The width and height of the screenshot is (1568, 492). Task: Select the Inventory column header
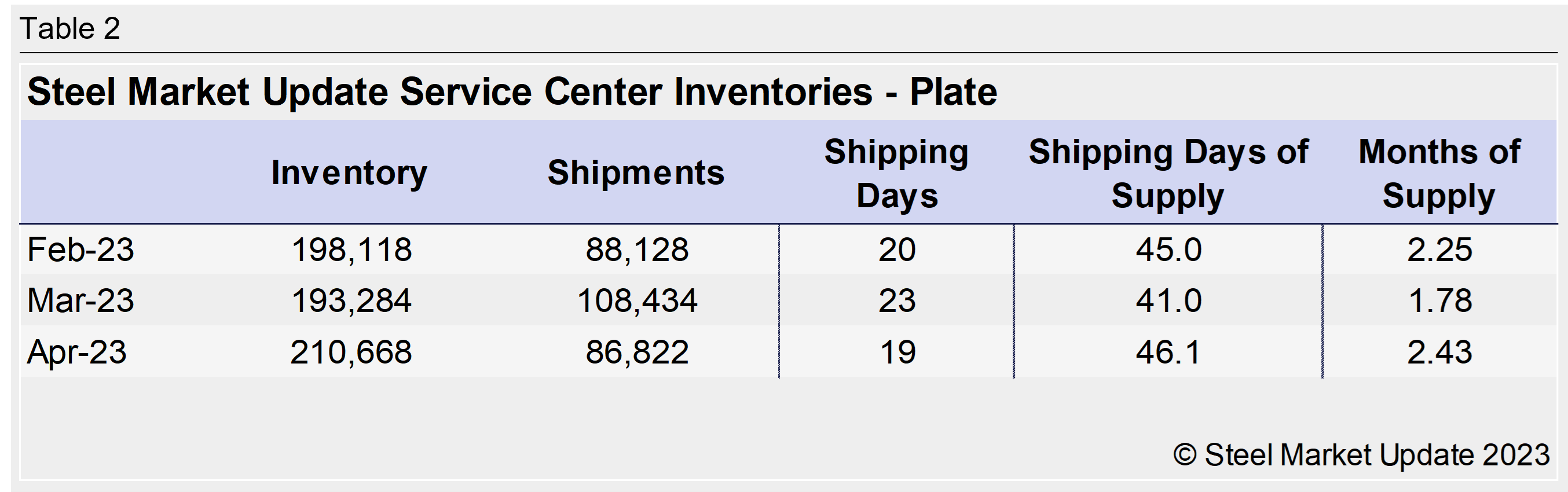pos(349,172)
